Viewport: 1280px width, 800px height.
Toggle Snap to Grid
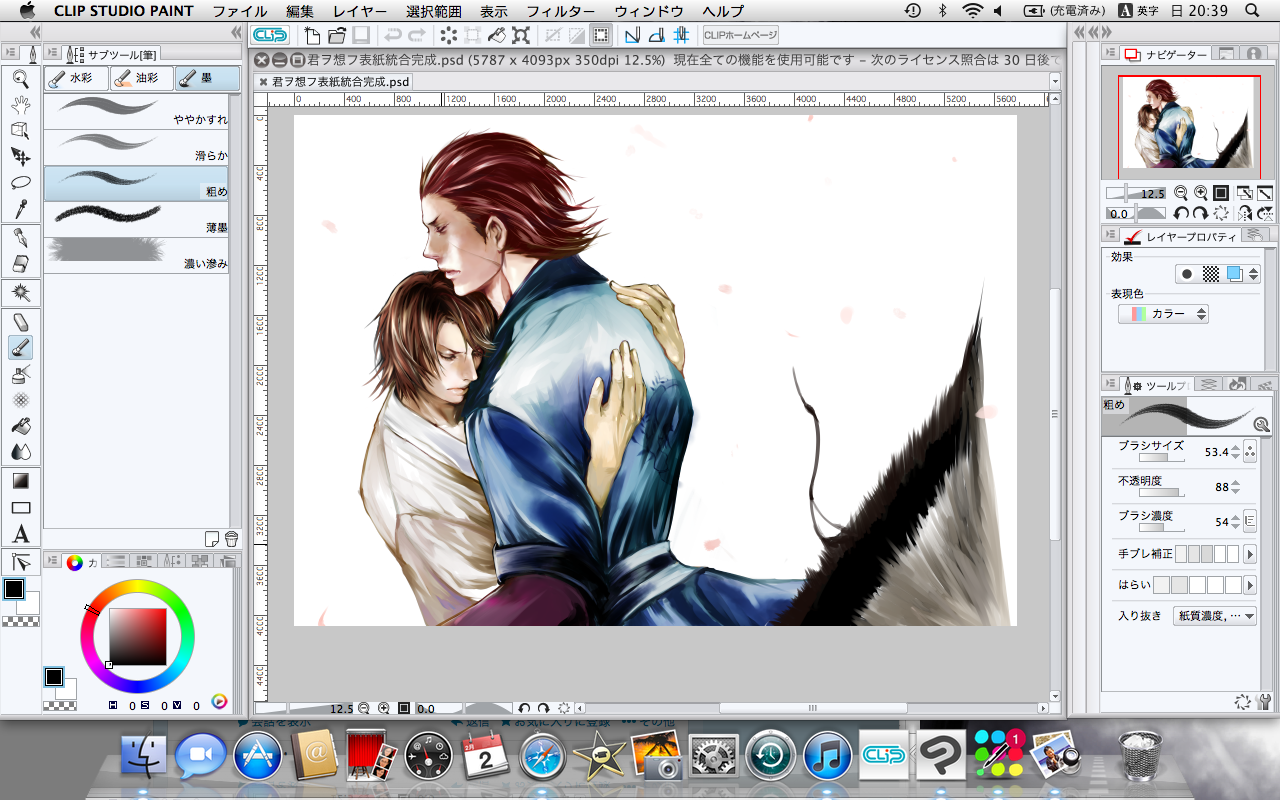(x=681, y=36)
